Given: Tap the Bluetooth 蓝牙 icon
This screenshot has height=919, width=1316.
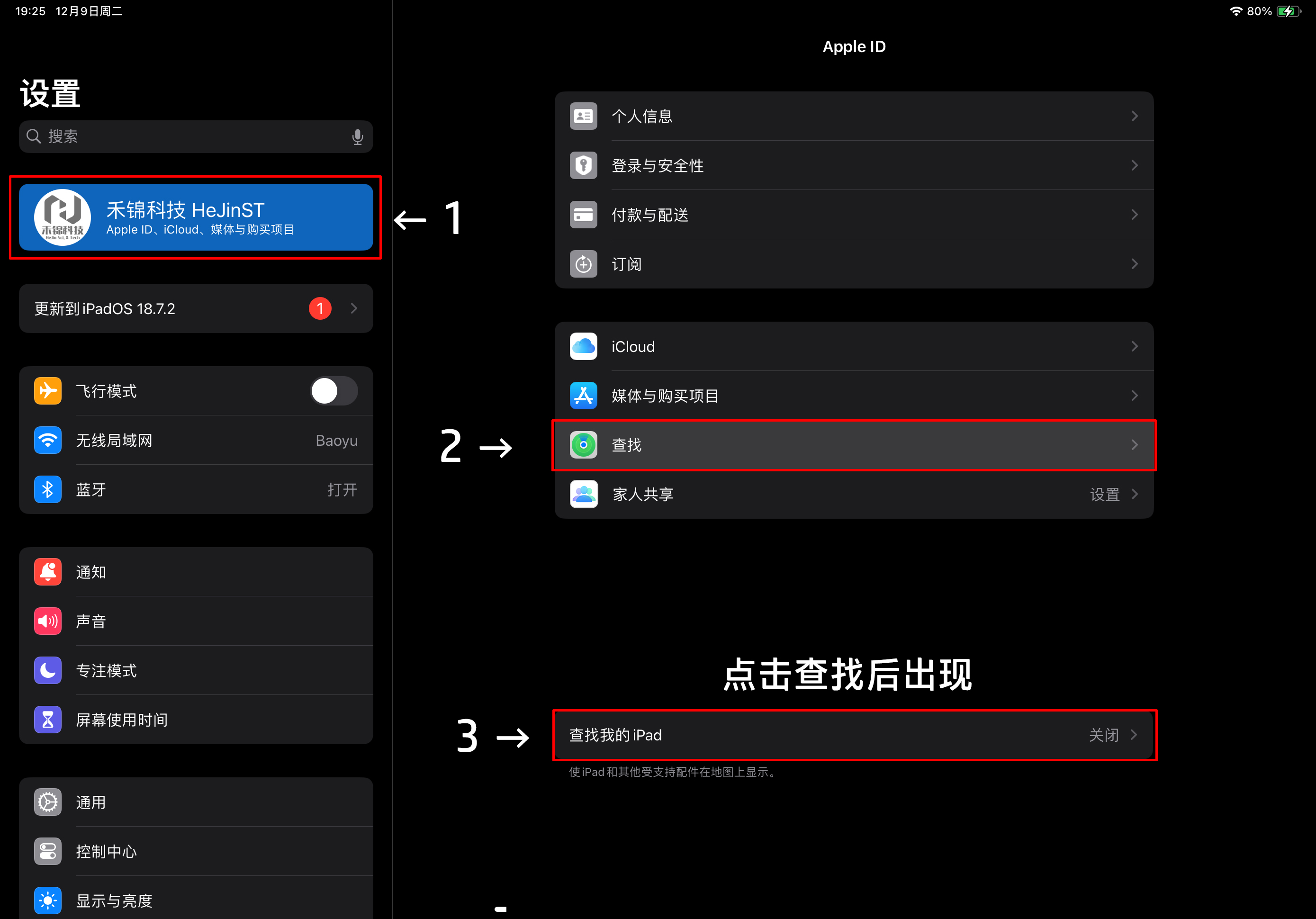Looking at the screenshot, I should pyautogui.click(x=47, y=490).
